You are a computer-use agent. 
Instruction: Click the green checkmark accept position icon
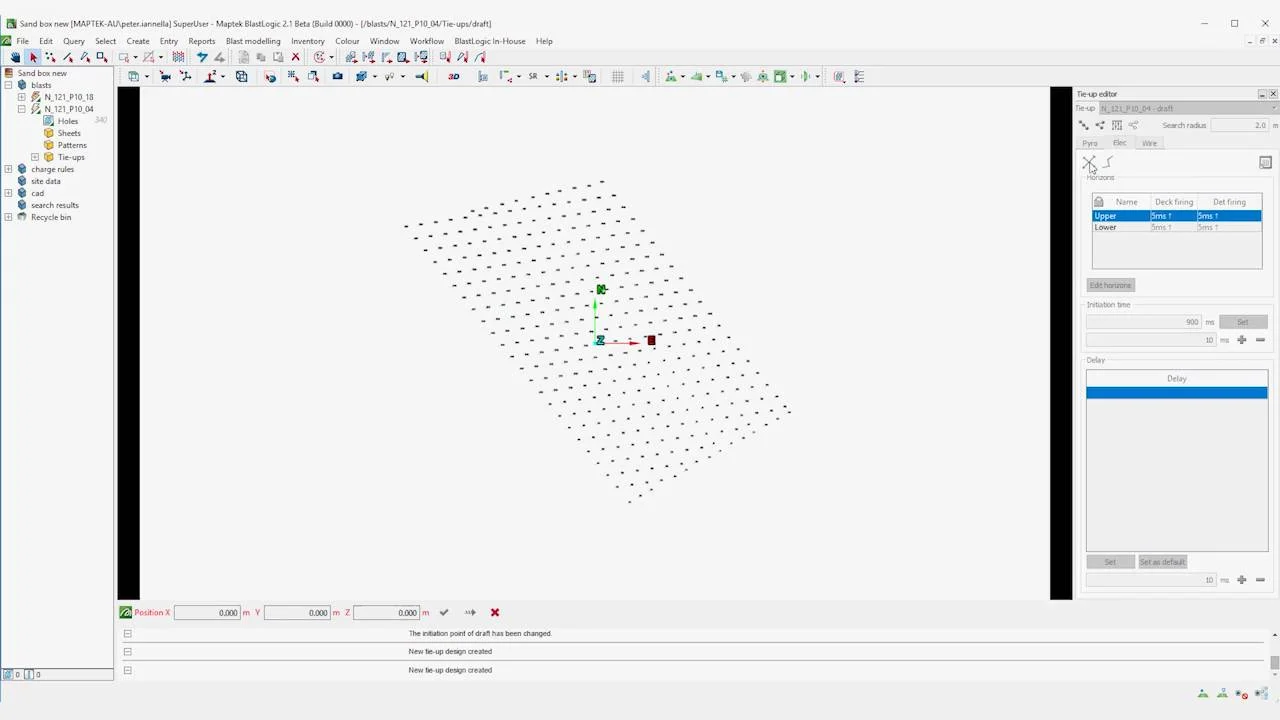(x=444, y=612)
